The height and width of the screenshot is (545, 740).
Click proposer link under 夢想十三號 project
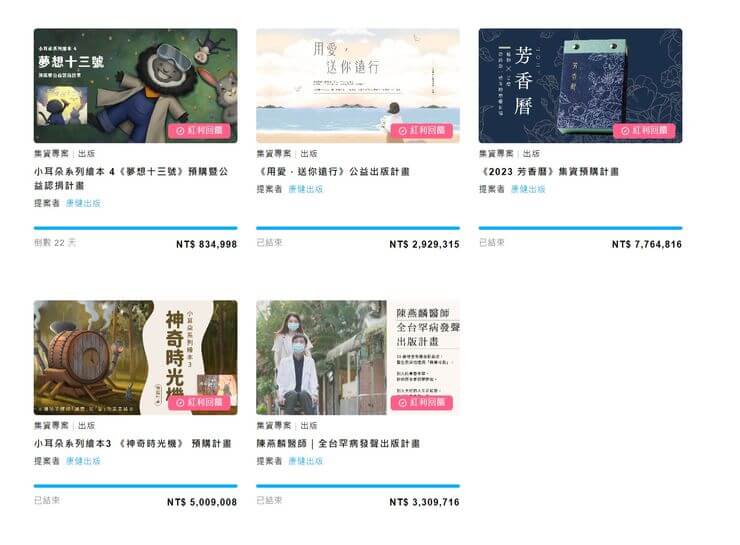pyautogui.click(x=83, y=203)
